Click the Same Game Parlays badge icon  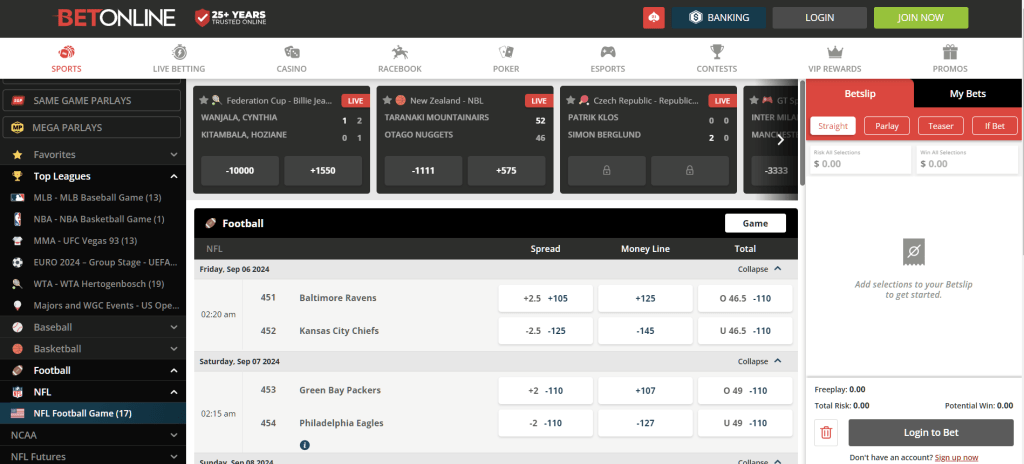18,101
